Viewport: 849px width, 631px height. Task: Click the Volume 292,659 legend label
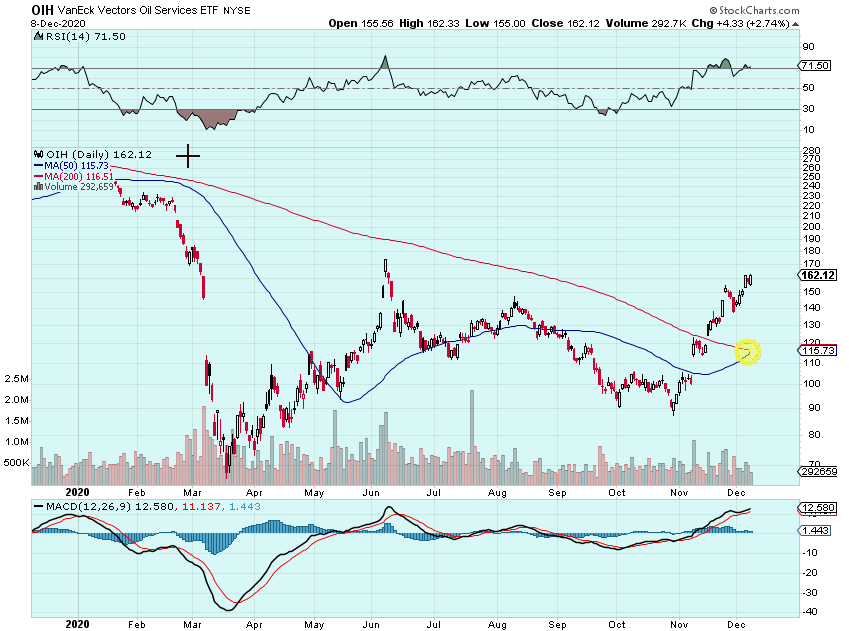click(79, 187)
